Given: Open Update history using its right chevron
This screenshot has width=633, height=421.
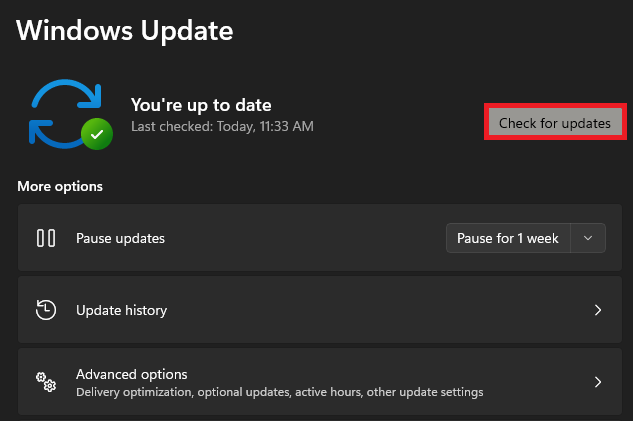Looking at the screenshot, I should [x=597, y=310].
